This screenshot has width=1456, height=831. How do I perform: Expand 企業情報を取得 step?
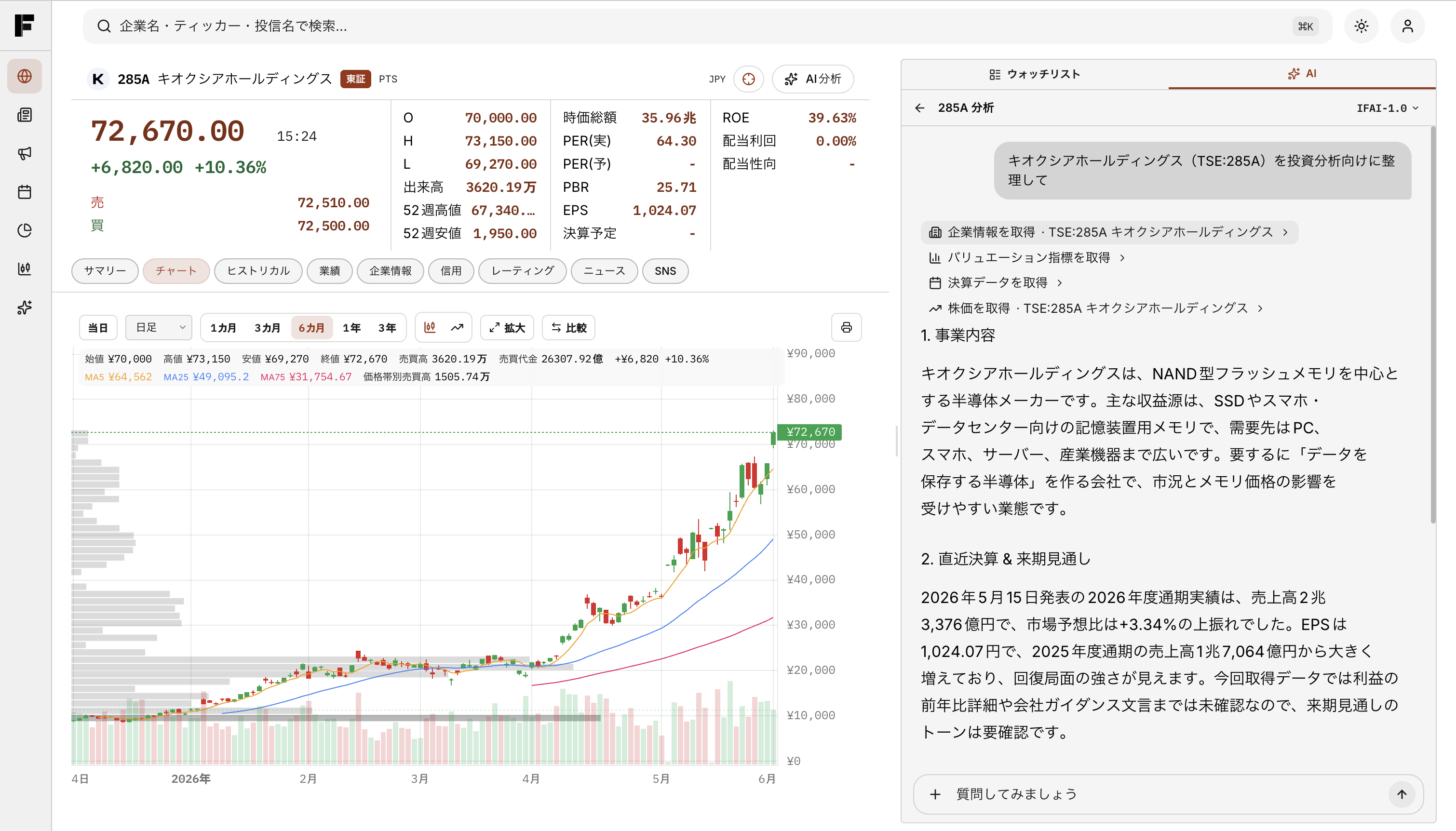pos(1109,232)
